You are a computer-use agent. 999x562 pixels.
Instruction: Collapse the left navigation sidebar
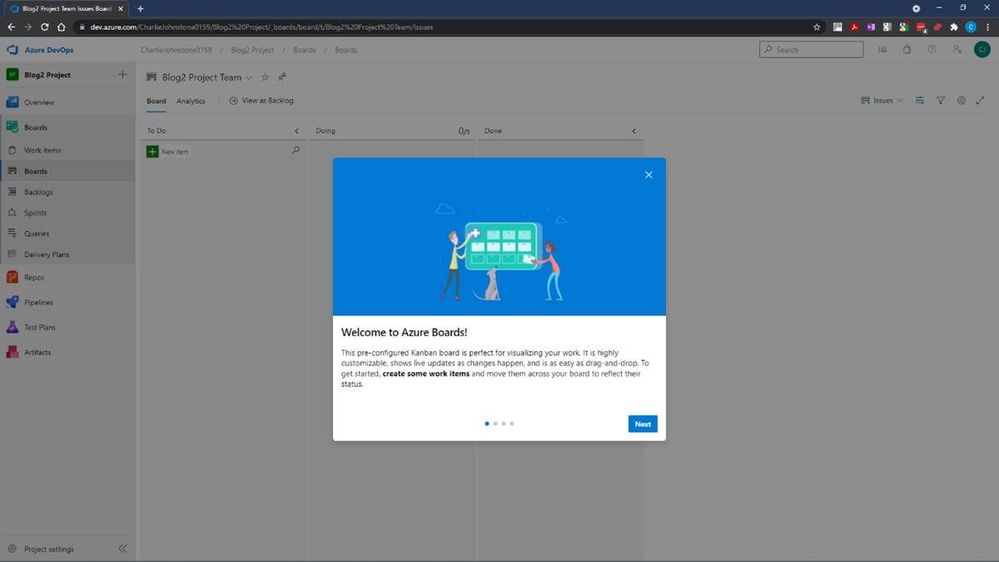tap(122, 549)
